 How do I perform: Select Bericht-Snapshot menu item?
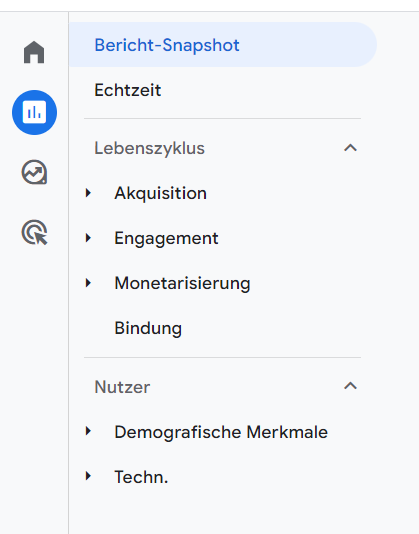tap(223, 45)
